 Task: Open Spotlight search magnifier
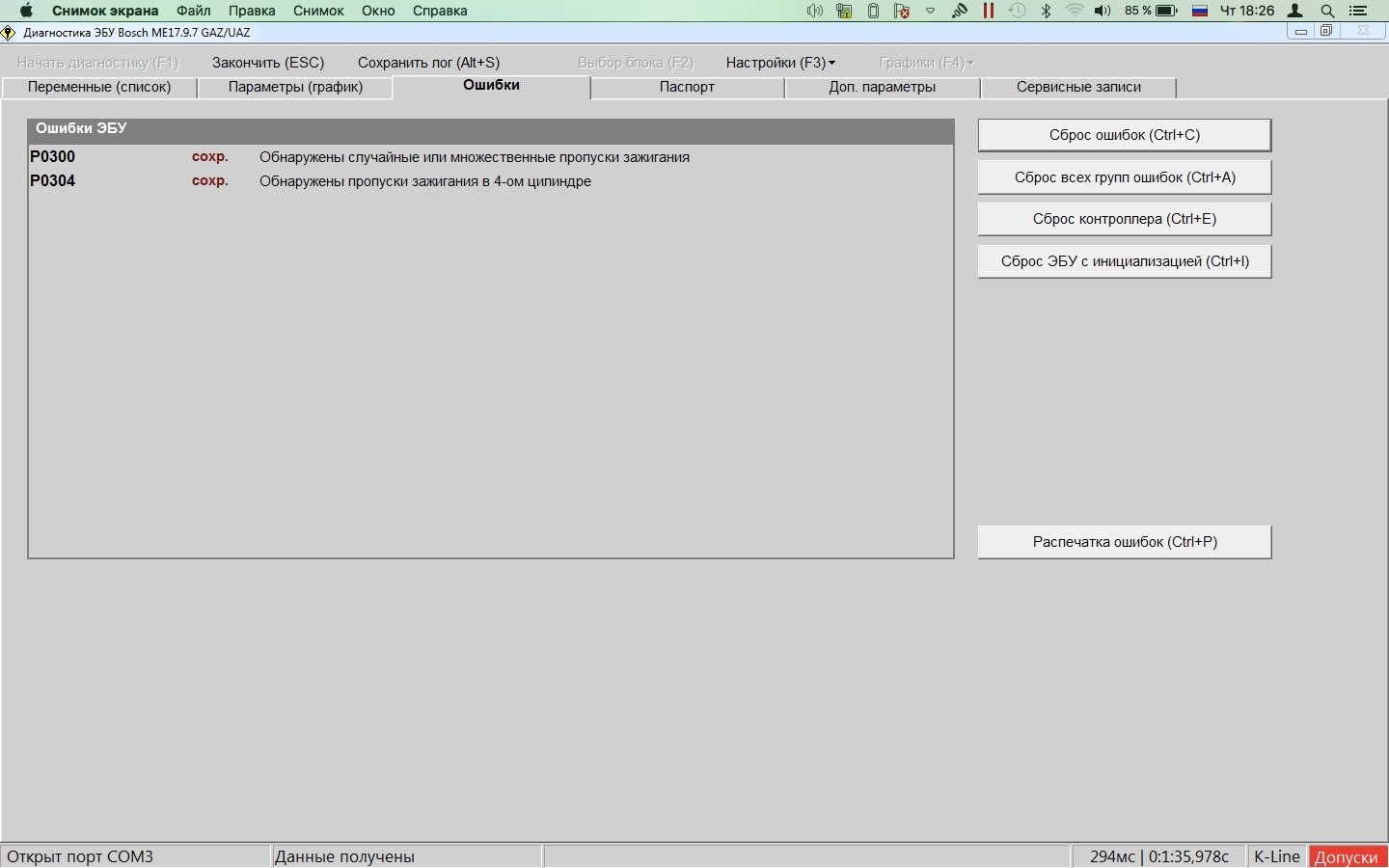[1327, 11]
